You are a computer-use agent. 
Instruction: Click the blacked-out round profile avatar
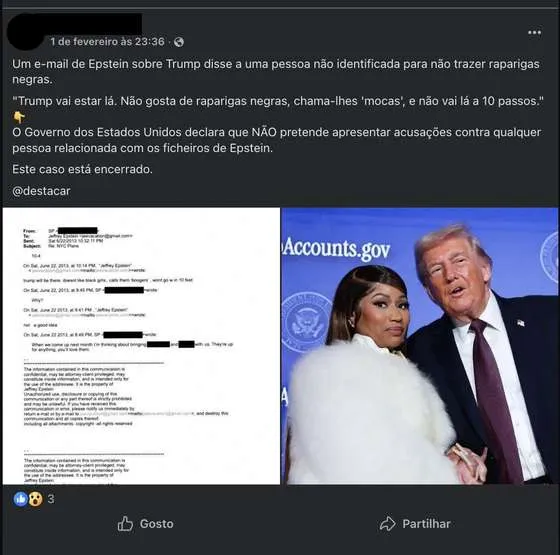coord(24,33)
